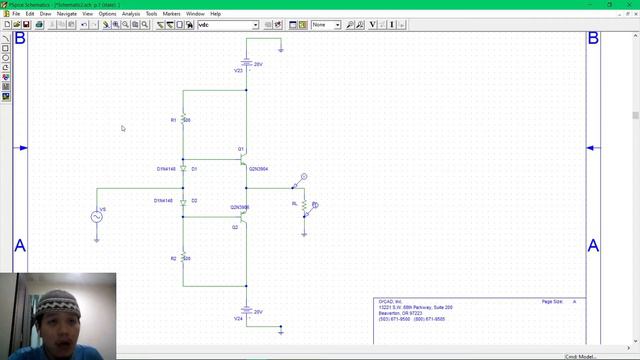Select the Draw Wire tool

point(160,25)
